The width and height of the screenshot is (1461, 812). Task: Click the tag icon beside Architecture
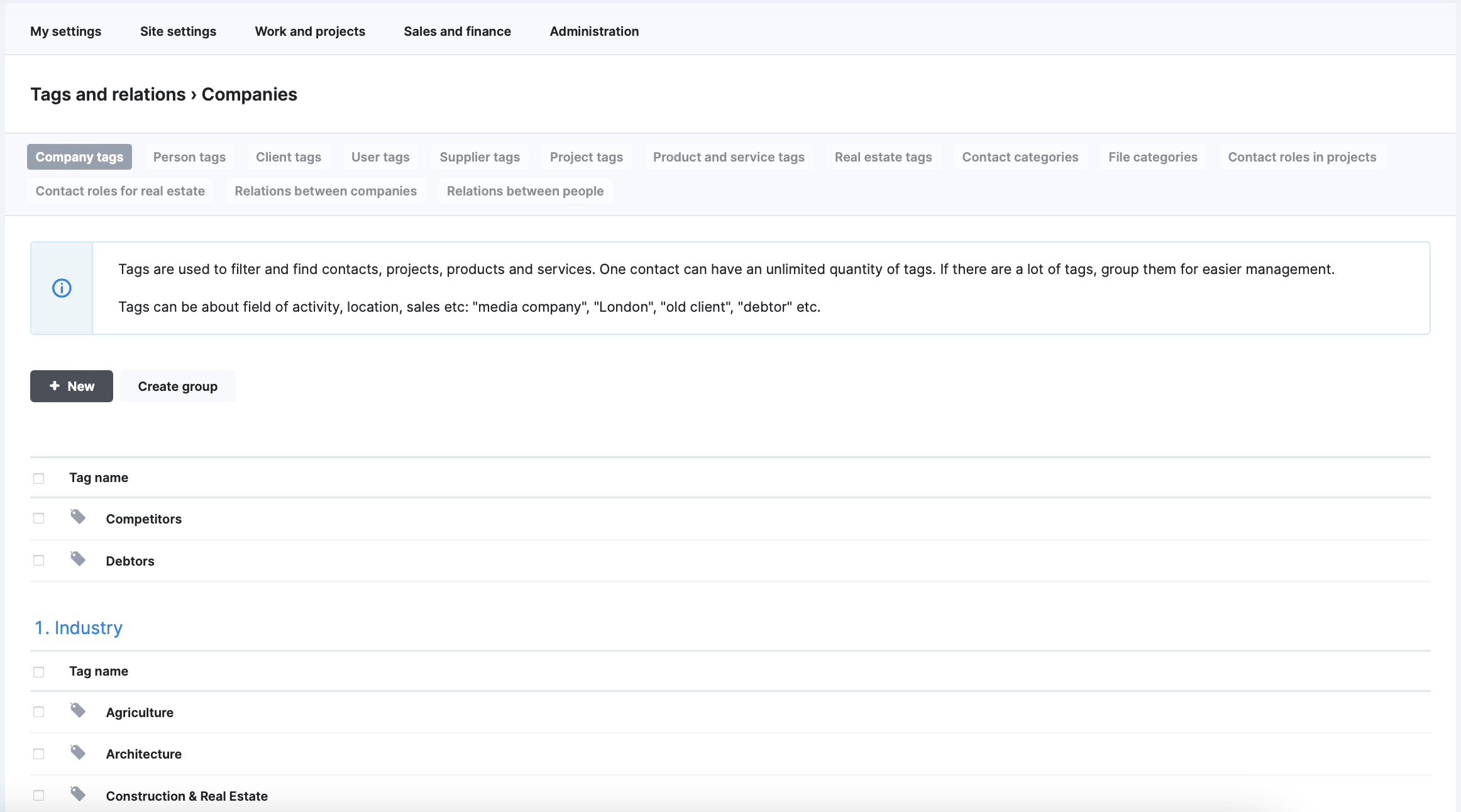click(x=77, y=752)
